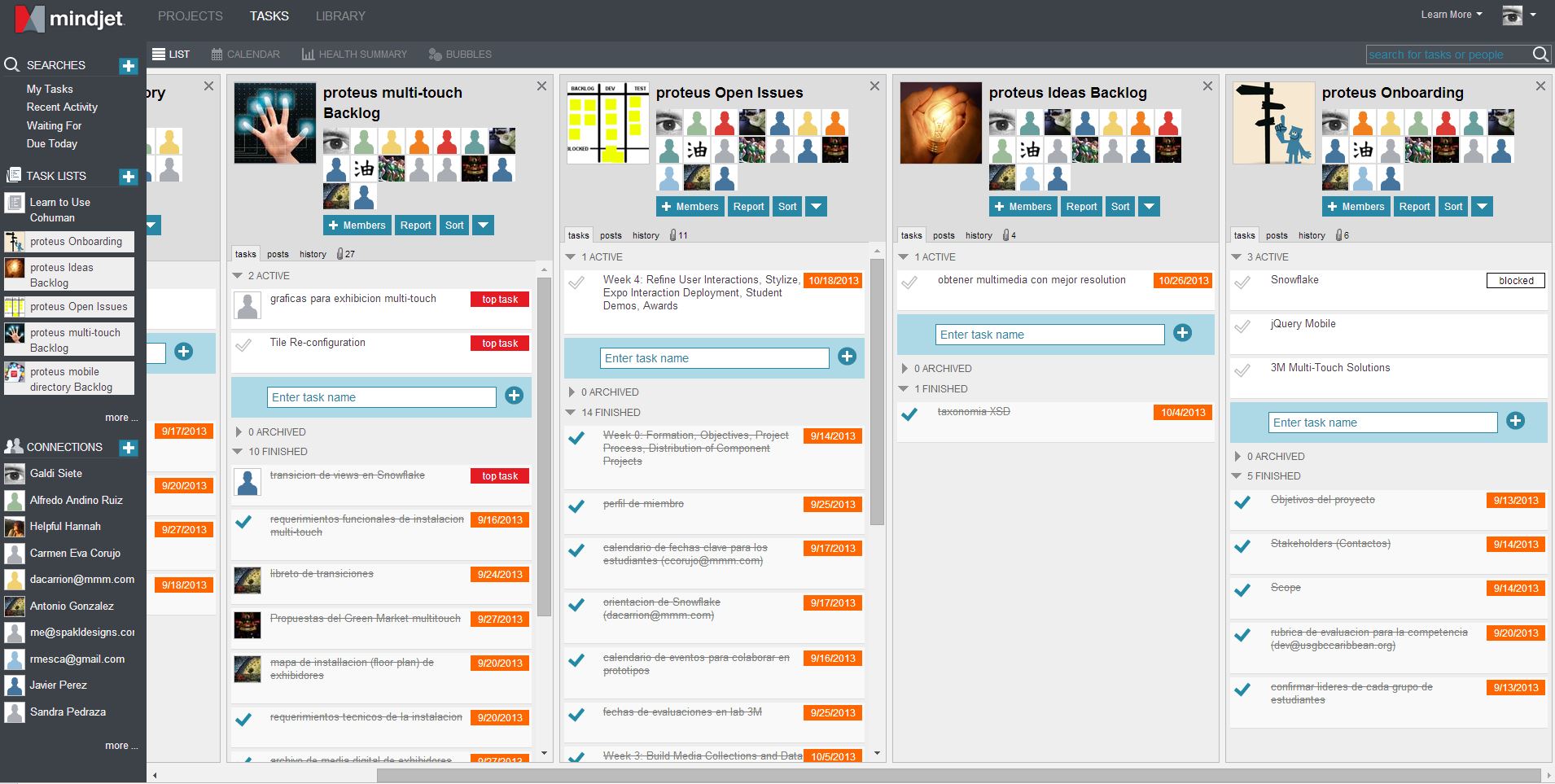
Task: Check off 3M Multi-Touch Solutions task
Action: [1242, 371]
